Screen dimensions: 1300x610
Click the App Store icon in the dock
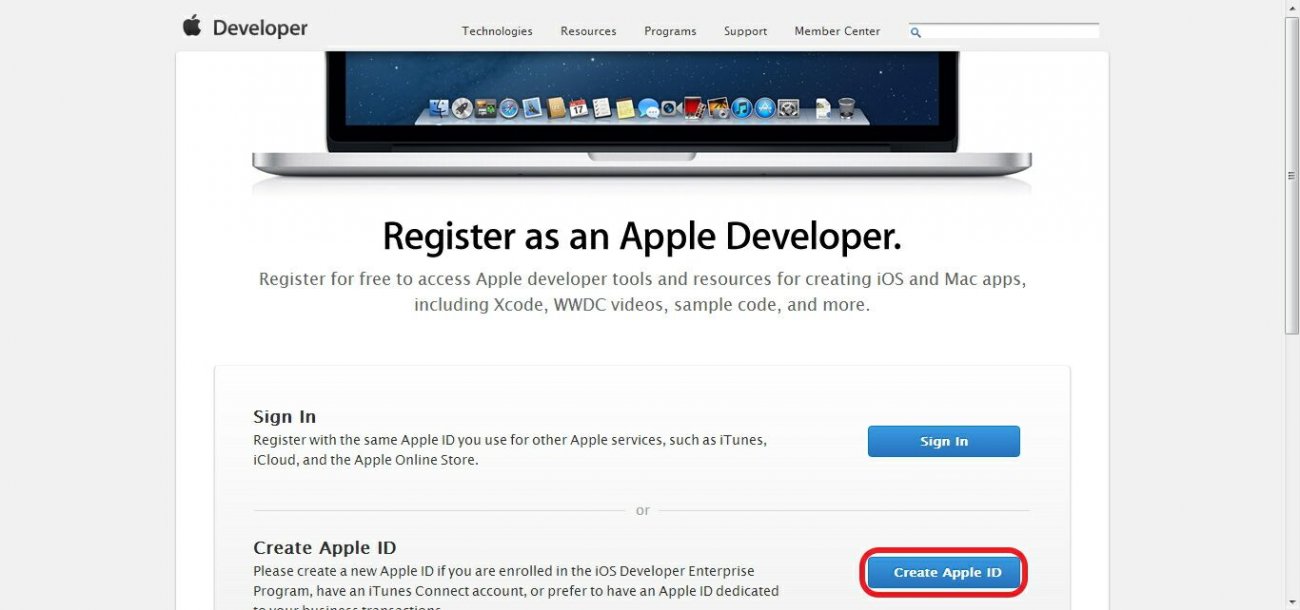[x=765, y=108]
